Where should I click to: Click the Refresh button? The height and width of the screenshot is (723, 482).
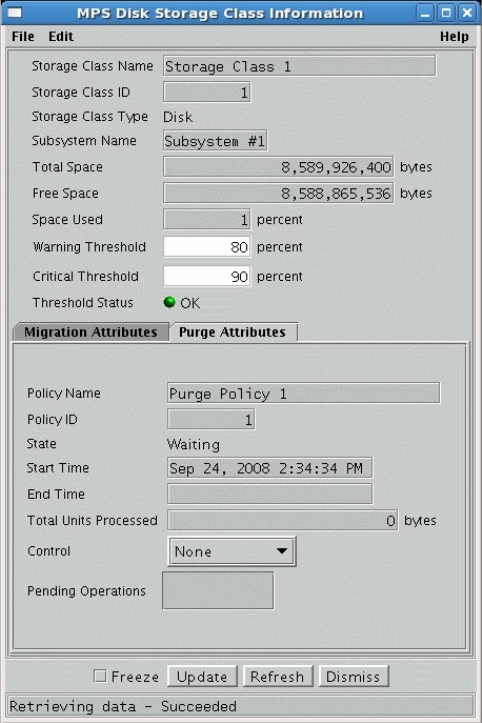coord(277,676)
